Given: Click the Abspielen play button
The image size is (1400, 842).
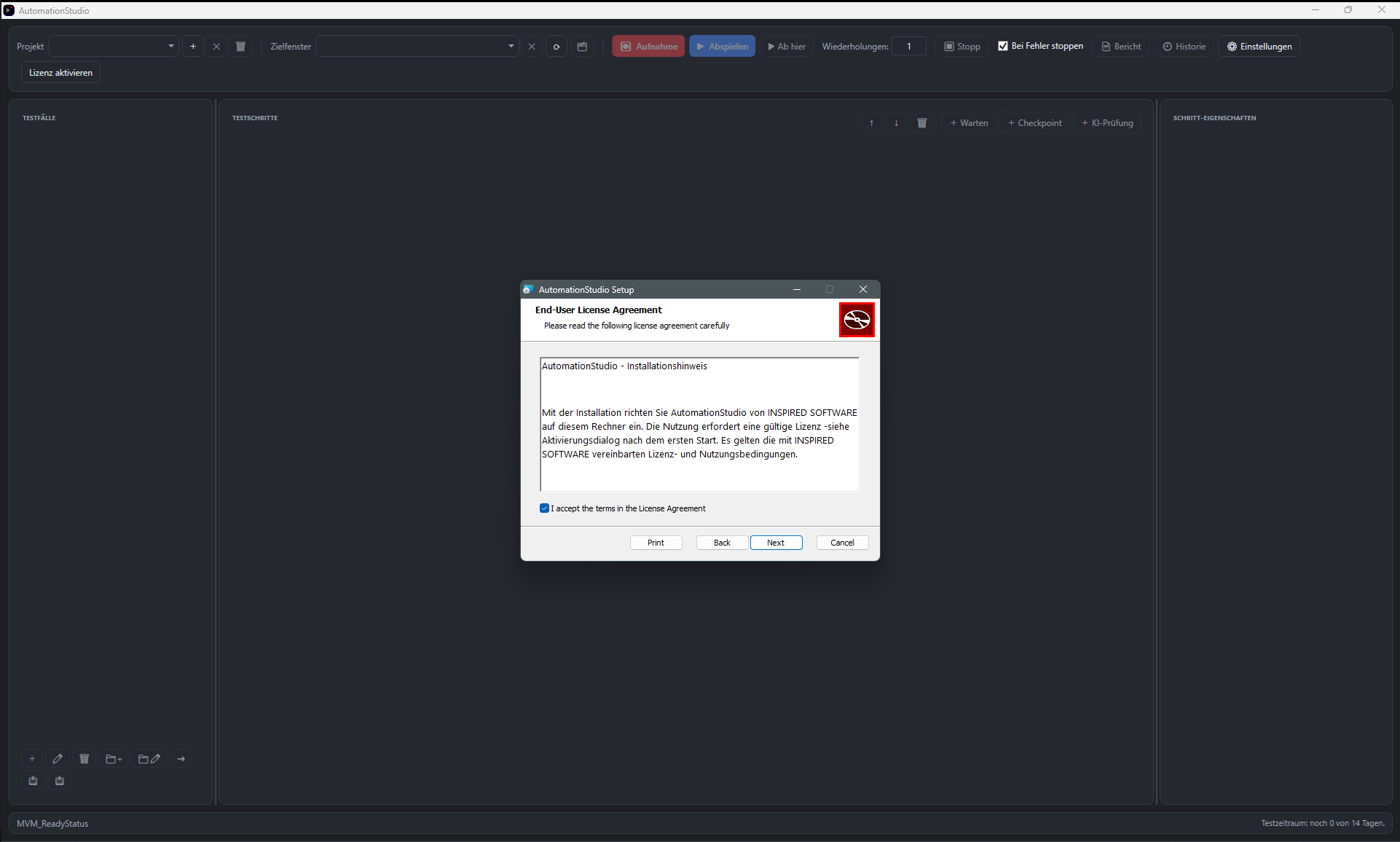Looking at the screenshot, I should coord(722,46).
